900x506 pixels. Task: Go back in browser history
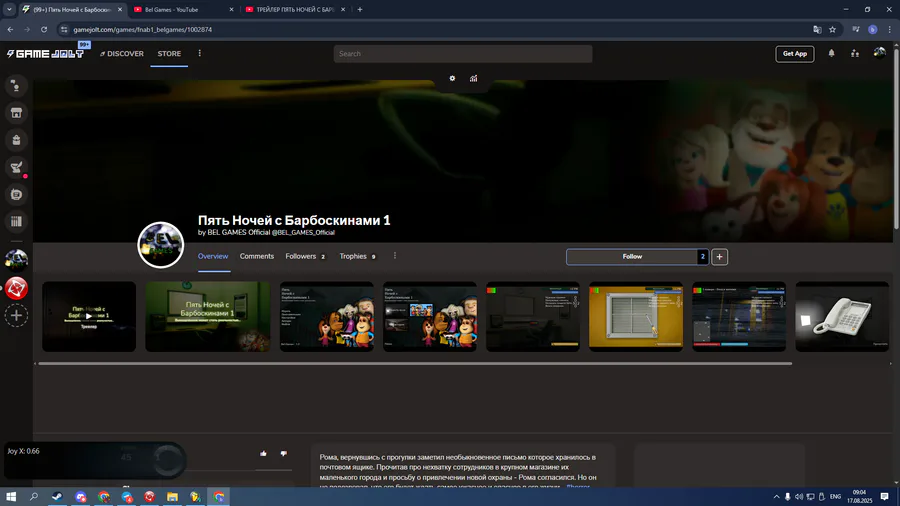coord(10,29)
